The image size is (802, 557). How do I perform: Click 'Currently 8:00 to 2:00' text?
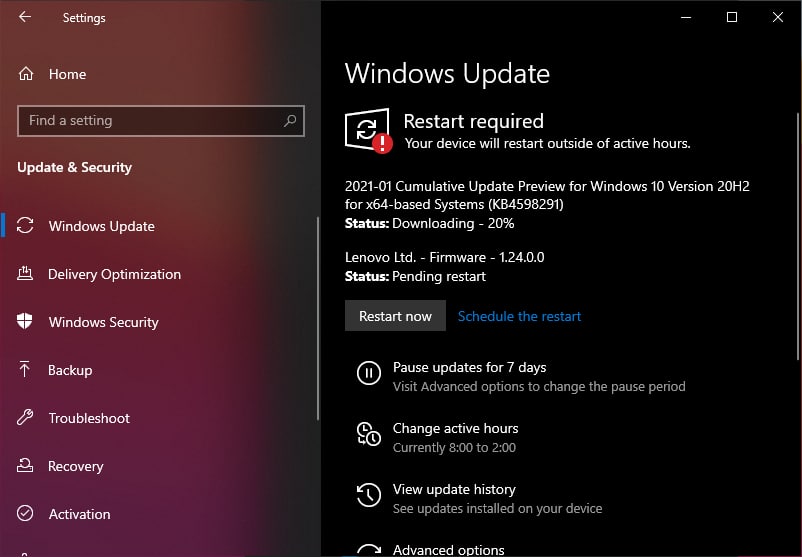pyautogui.click(x=454, y=448)
